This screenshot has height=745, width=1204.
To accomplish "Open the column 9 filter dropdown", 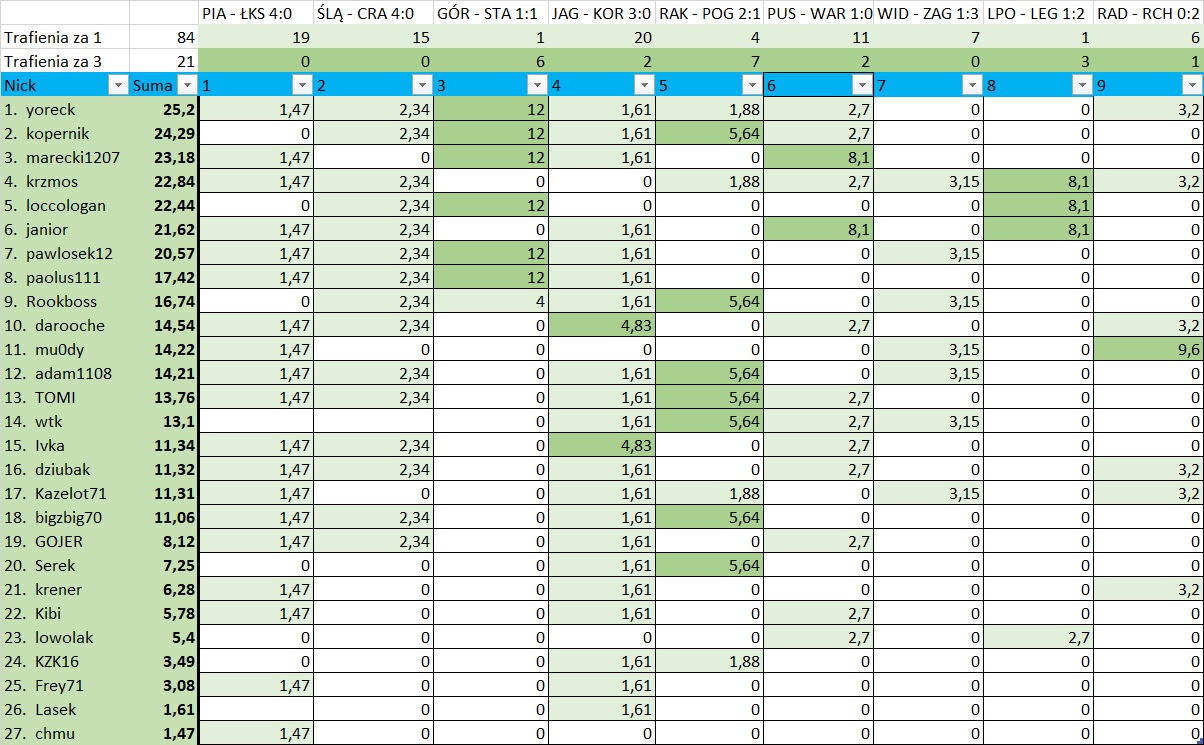I will pyautogui.click(x=1190, y=86).
